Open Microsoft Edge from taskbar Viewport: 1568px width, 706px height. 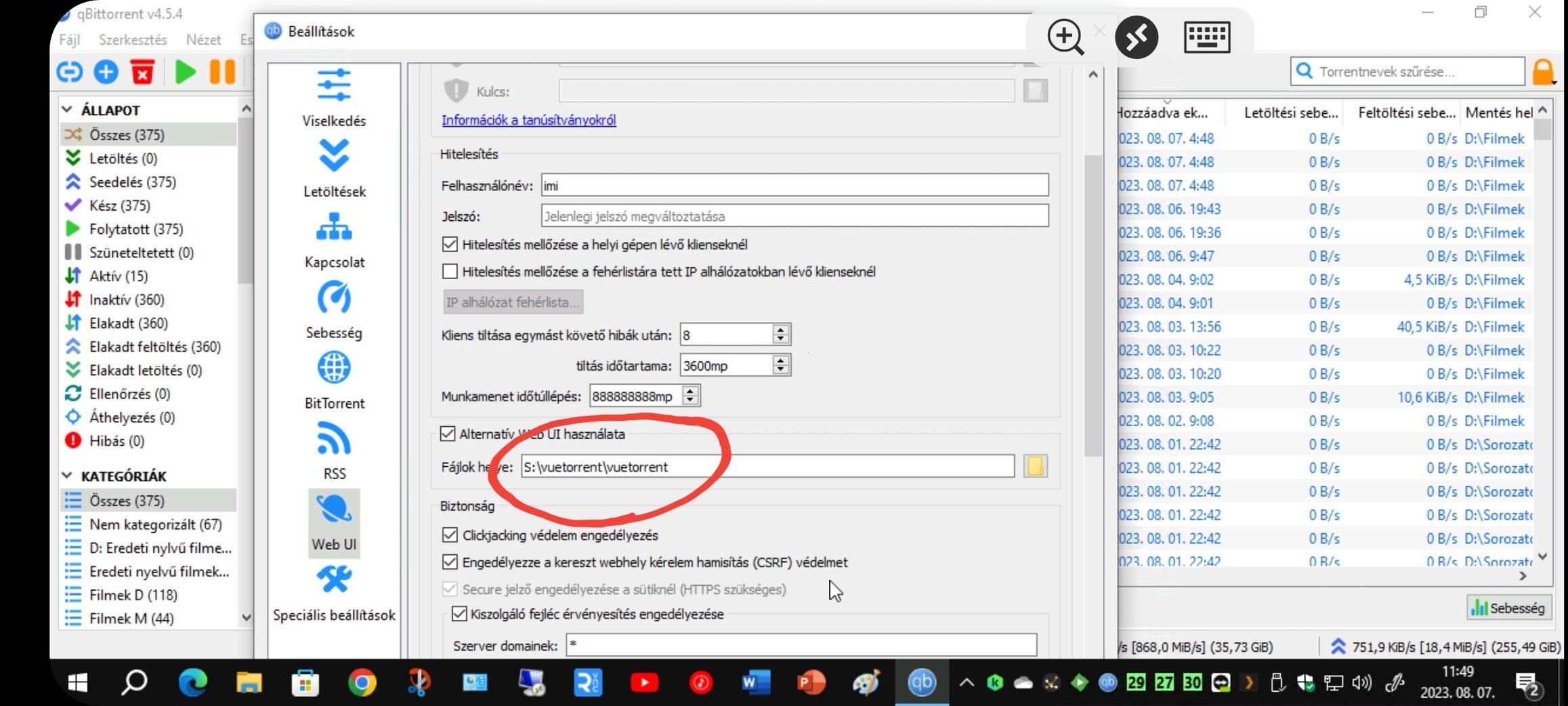tap(192, 683)
